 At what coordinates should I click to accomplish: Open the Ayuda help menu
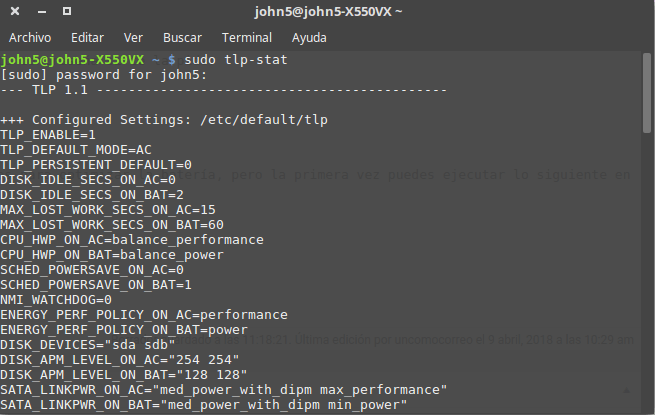309,38
